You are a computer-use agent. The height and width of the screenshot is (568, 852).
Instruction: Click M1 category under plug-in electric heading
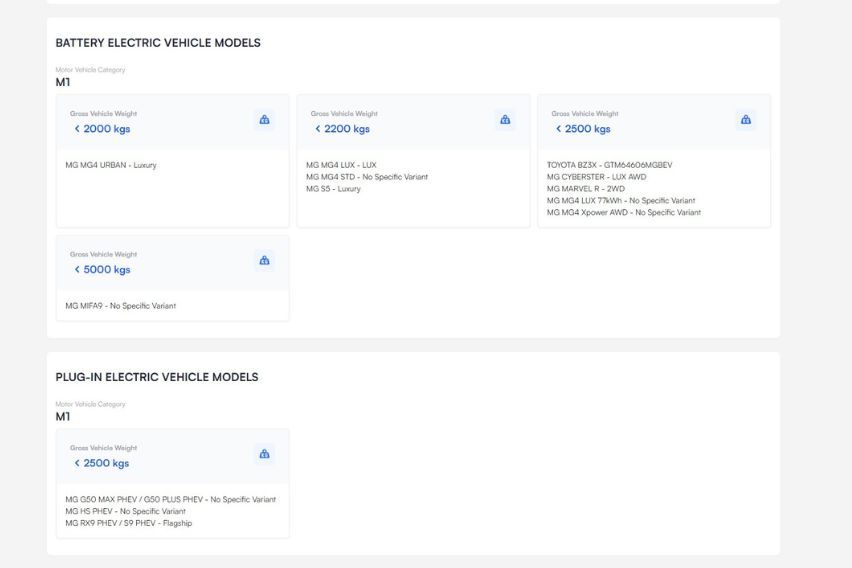point(63,416)
